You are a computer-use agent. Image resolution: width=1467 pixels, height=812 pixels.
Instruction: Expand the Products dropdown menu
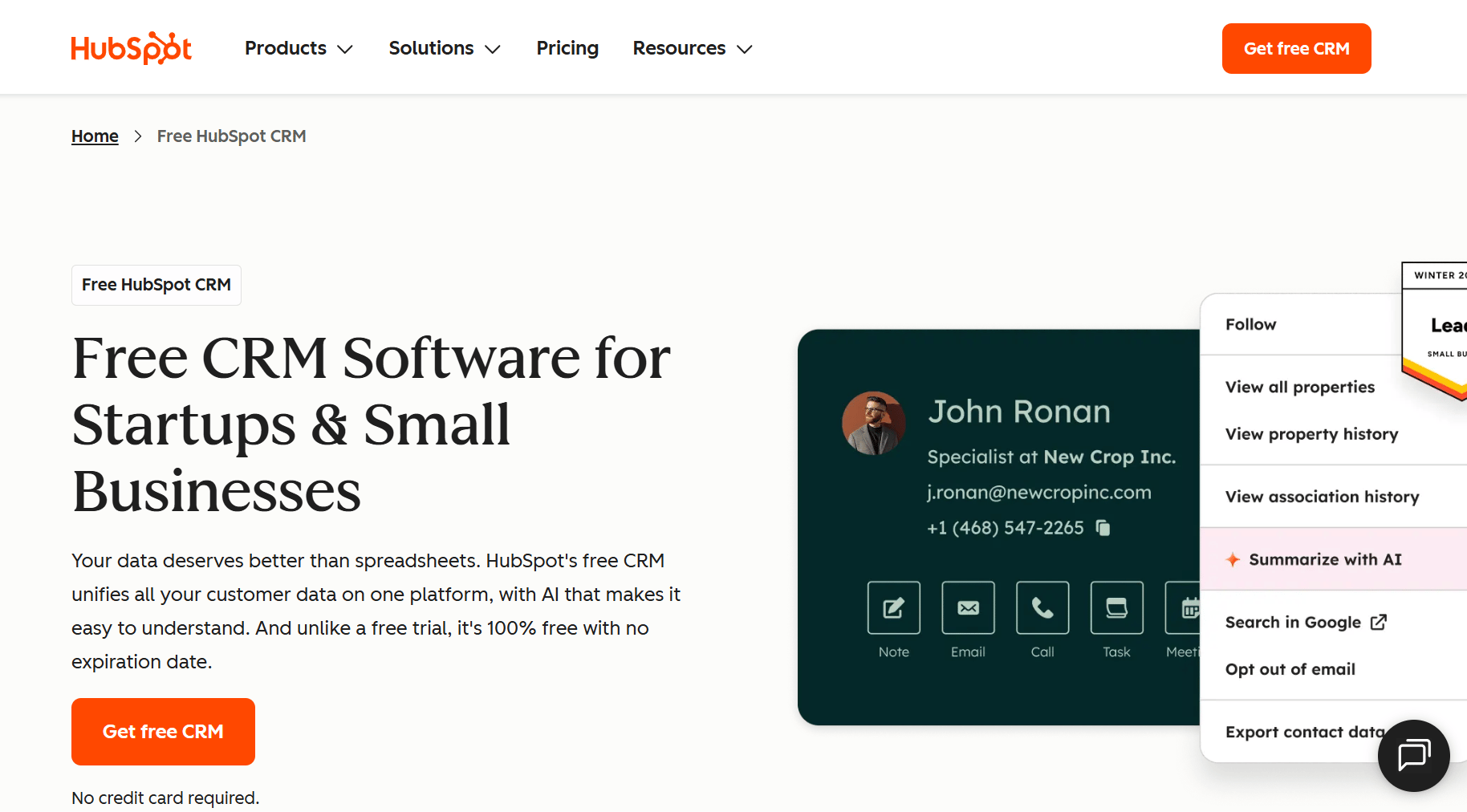coord(299,48)
